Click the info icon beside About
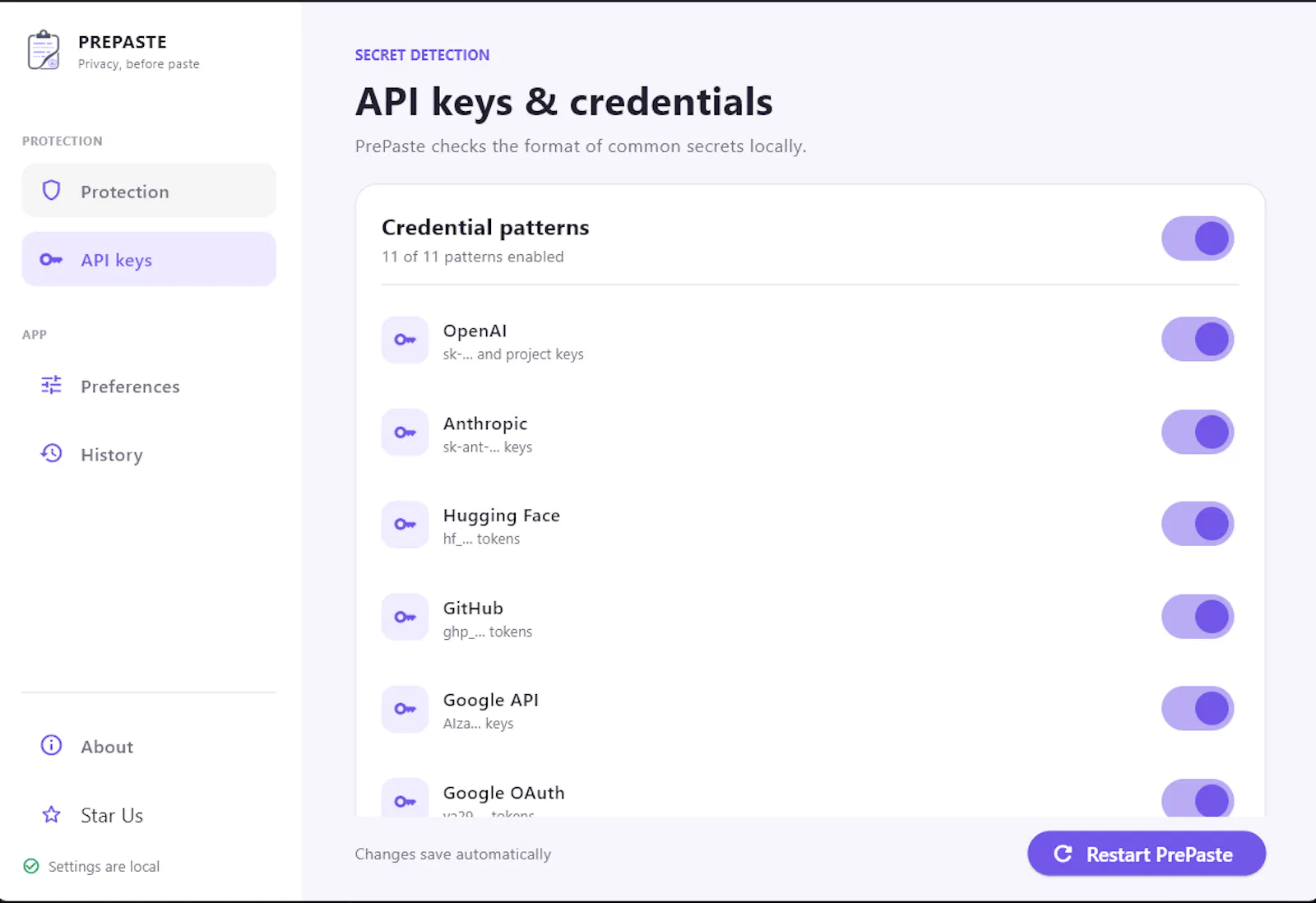Screen dimensions: 1316x903 point(51,745)
